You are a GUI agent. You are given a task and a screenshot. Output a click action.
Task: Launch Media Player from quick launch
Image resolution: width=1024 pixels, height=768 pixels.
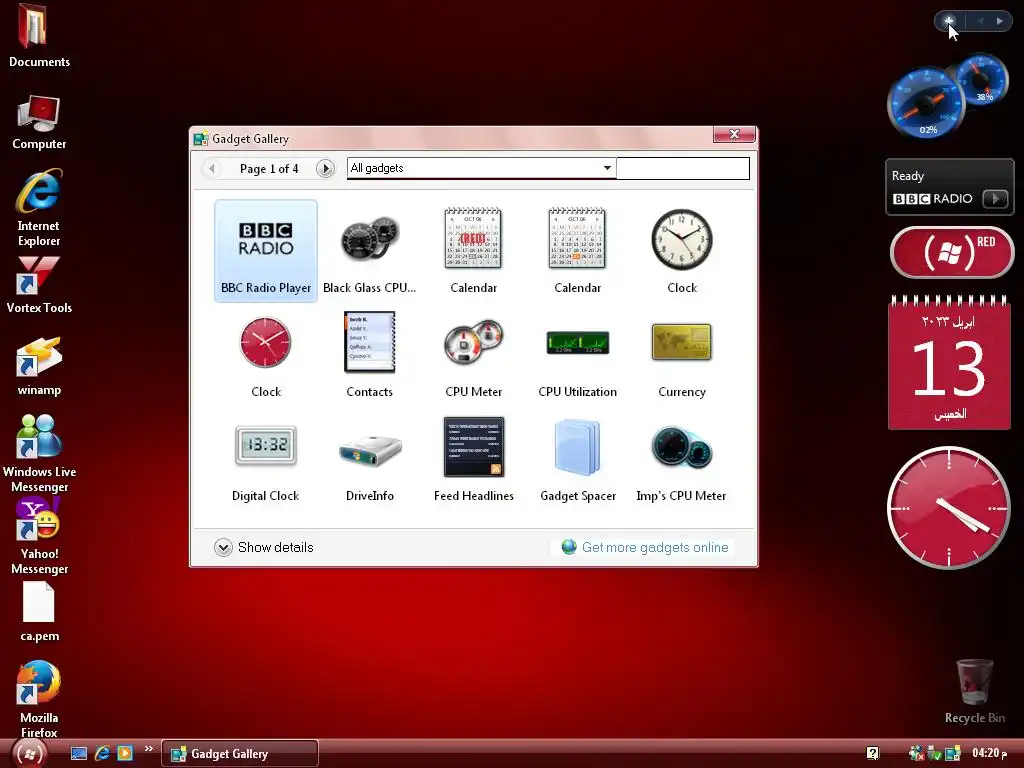pyautogui.click(x=125, y=754)
